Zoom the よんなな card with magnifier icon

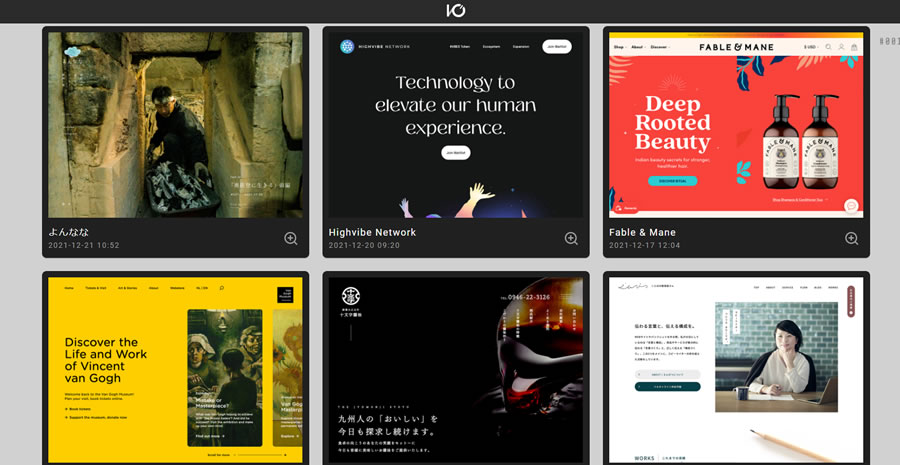[291, 238]
